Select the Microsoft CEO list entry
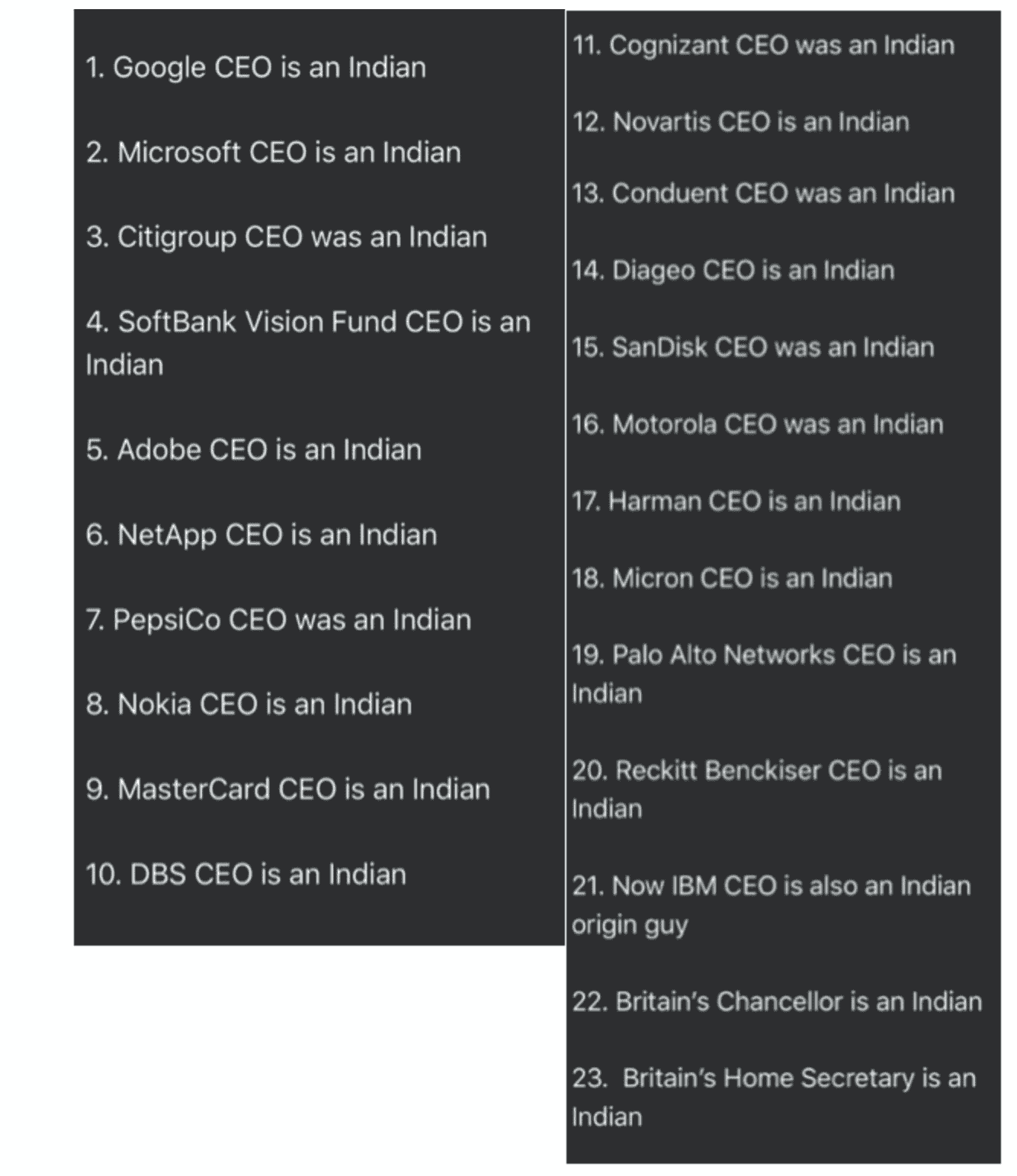 273,152
